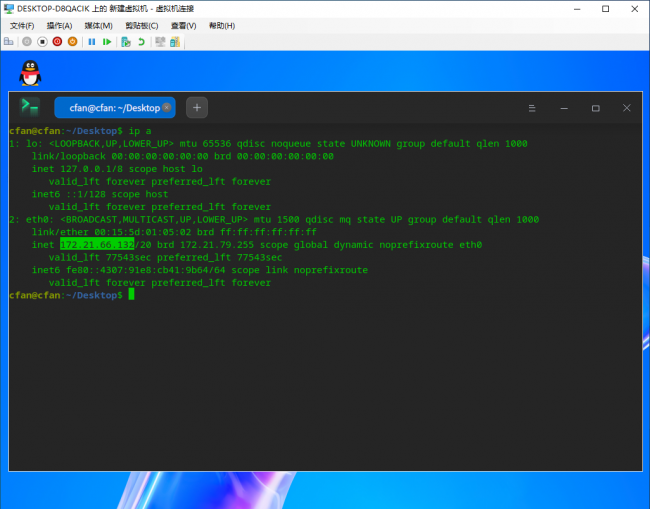Screen dimensions: 650x509
Task: Minimize the virtual machine connection window
Action: pos(577,9)
